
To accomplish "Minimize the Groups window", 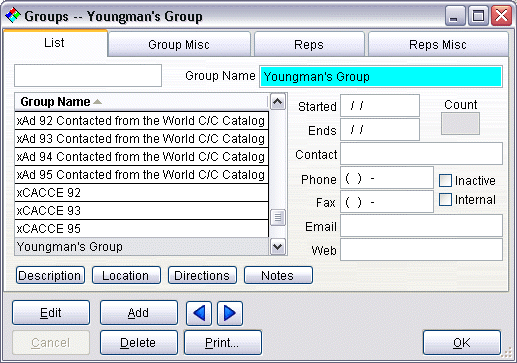I will [x=455, y=16].
